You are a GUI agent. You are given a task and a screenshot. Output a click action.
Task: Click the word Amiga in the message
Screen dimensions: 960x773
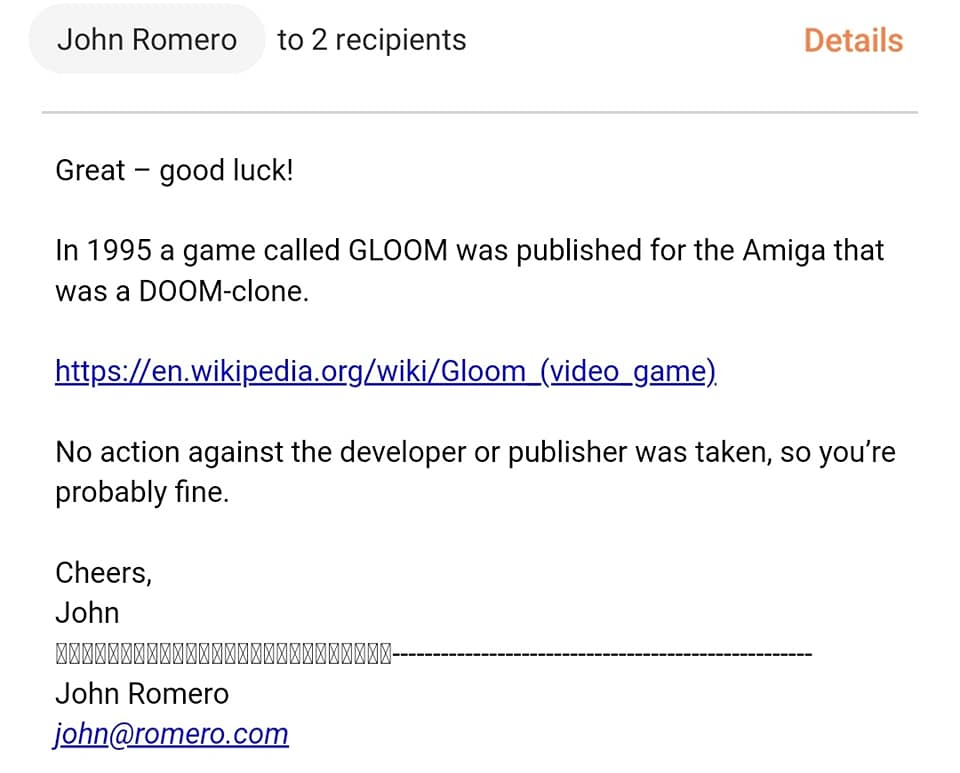click(784, 250)
